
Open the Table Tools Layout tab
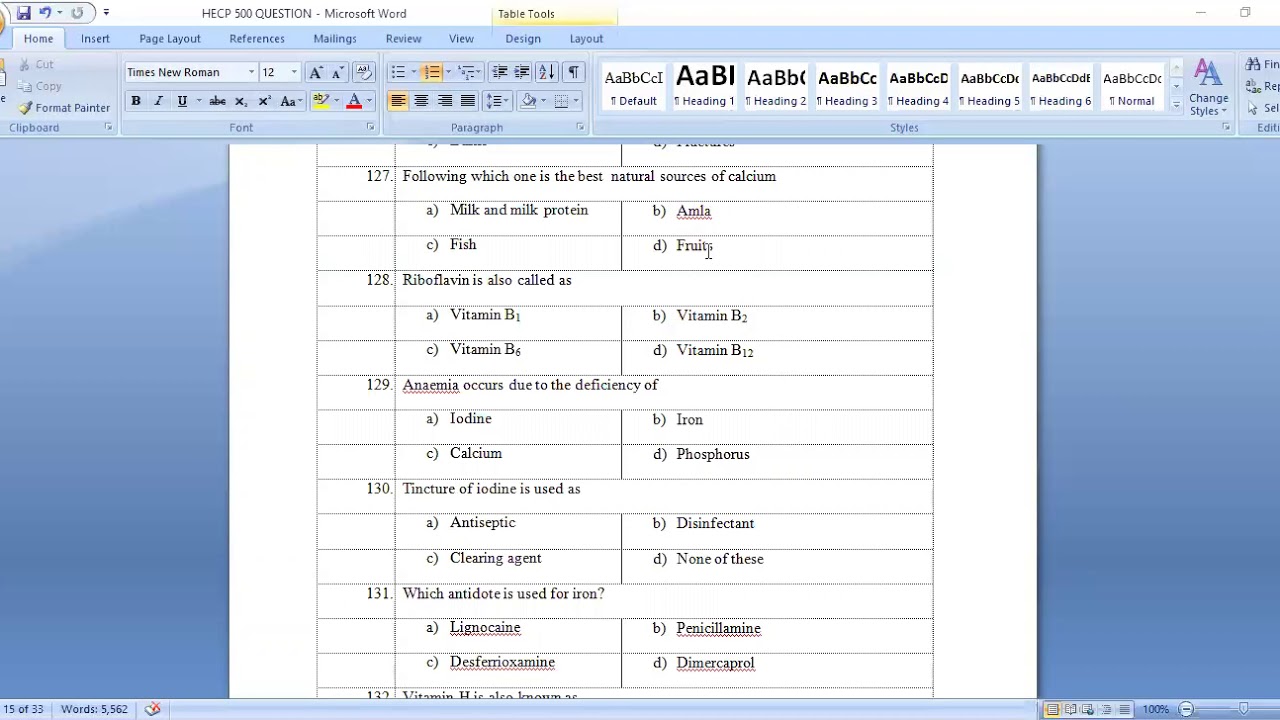tap(586, 39)
